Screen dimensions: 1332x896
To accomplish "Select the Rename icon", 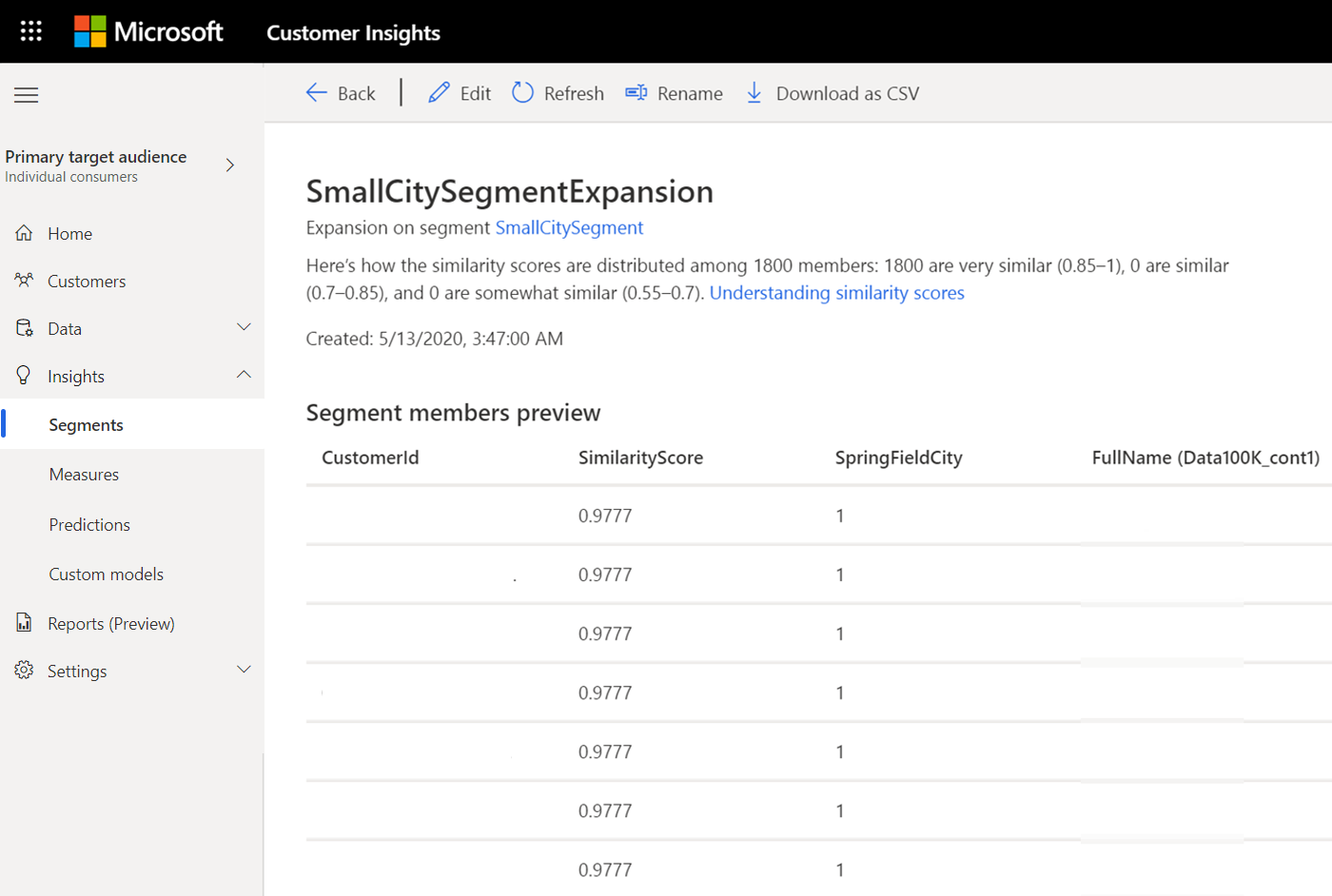I will (636, 92).
